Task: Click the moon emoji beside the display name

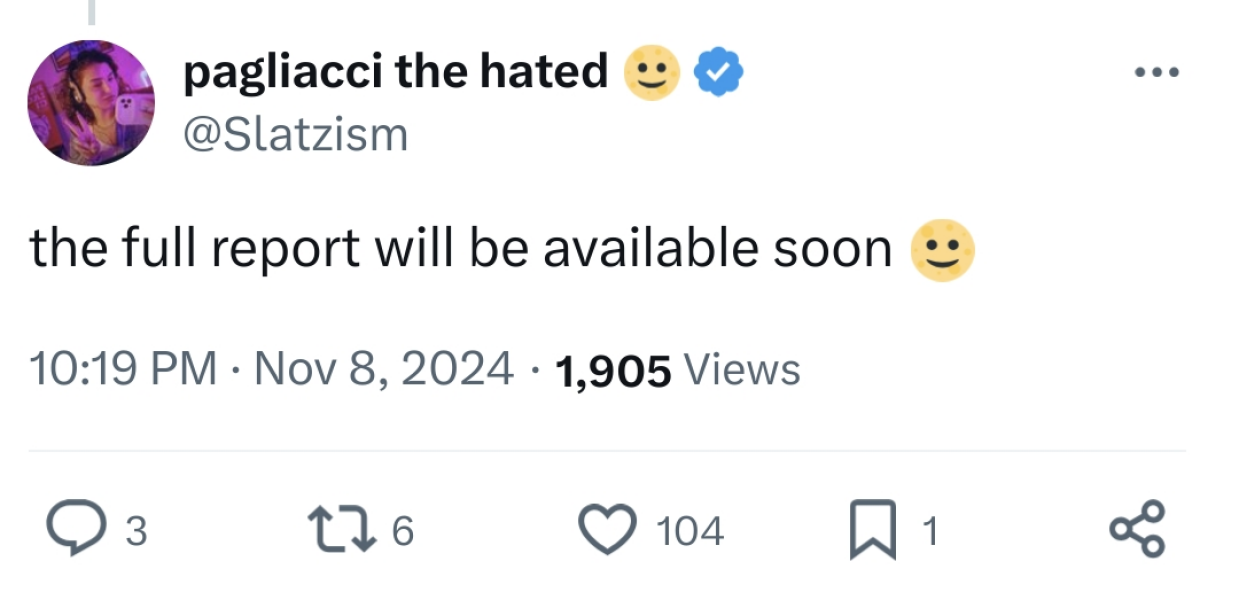Action: [x=652, y=74]
